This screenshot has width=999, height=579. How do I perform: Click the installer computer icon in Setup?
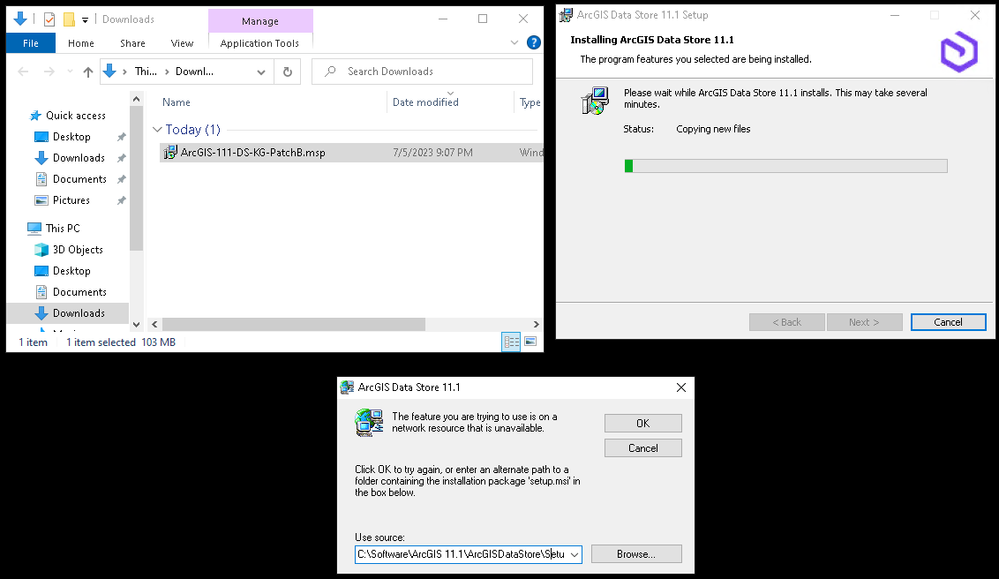pos(595,101)
